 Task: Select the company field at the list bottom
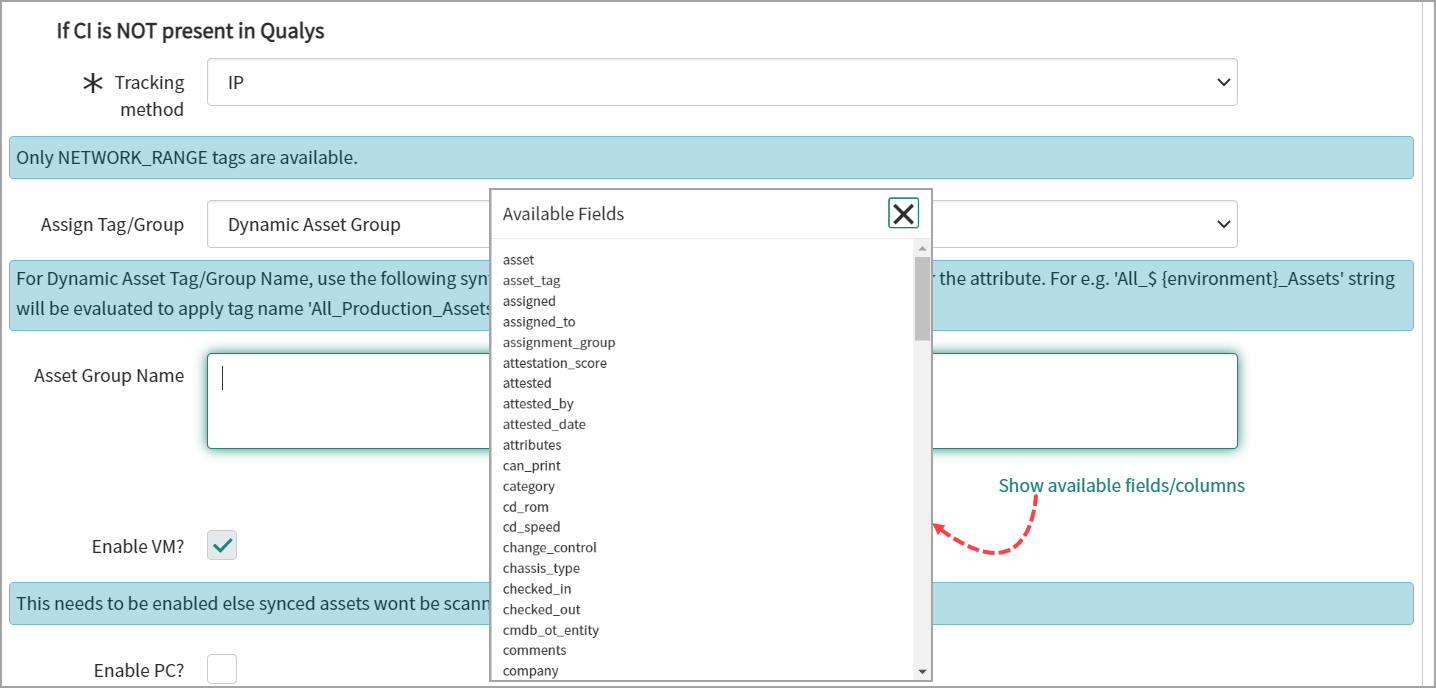click(530, 670)
